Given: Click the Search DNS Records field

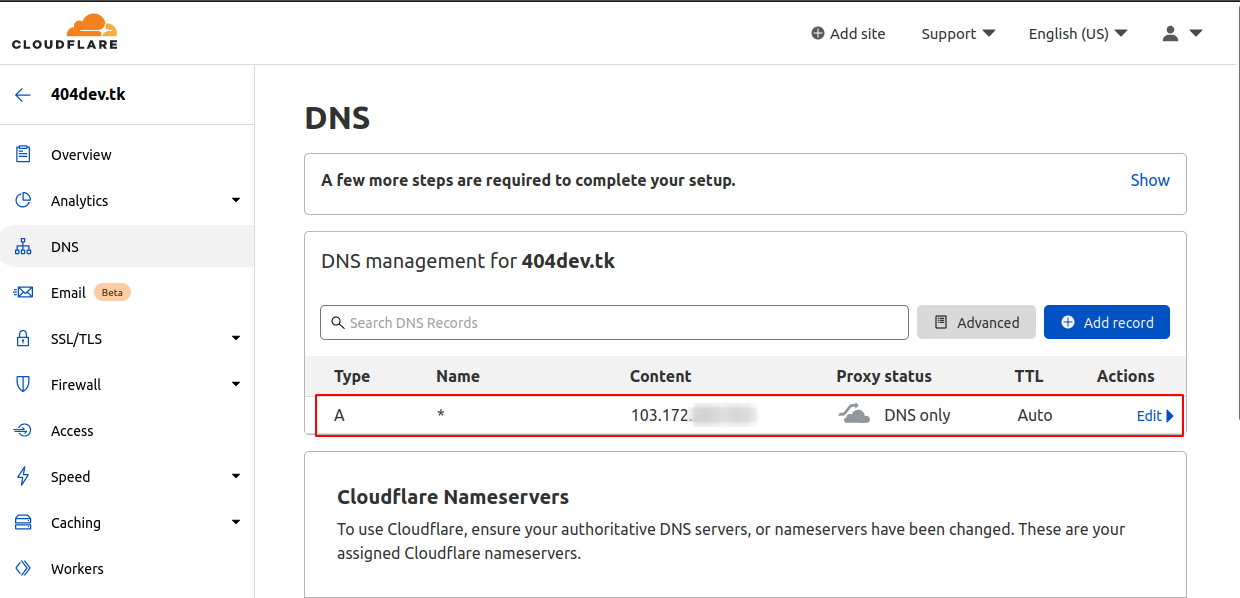Looking at the screenshot, I should [x=614, y=322].
